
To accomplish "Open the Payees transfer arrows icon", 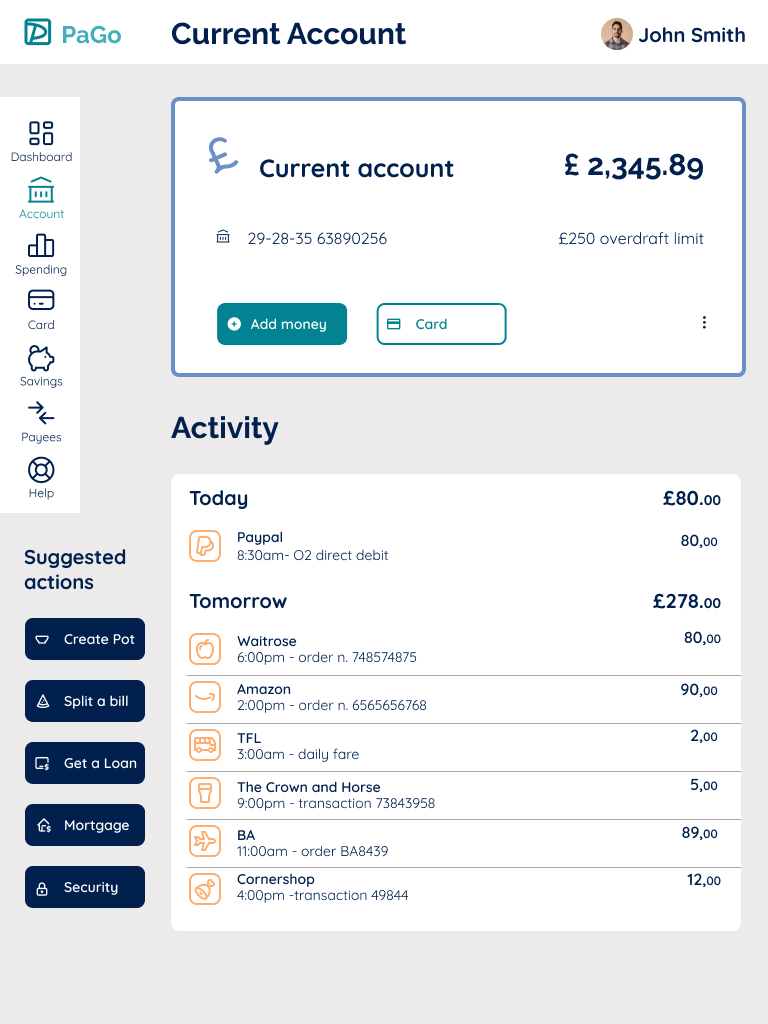I will (x=41, y=413).
